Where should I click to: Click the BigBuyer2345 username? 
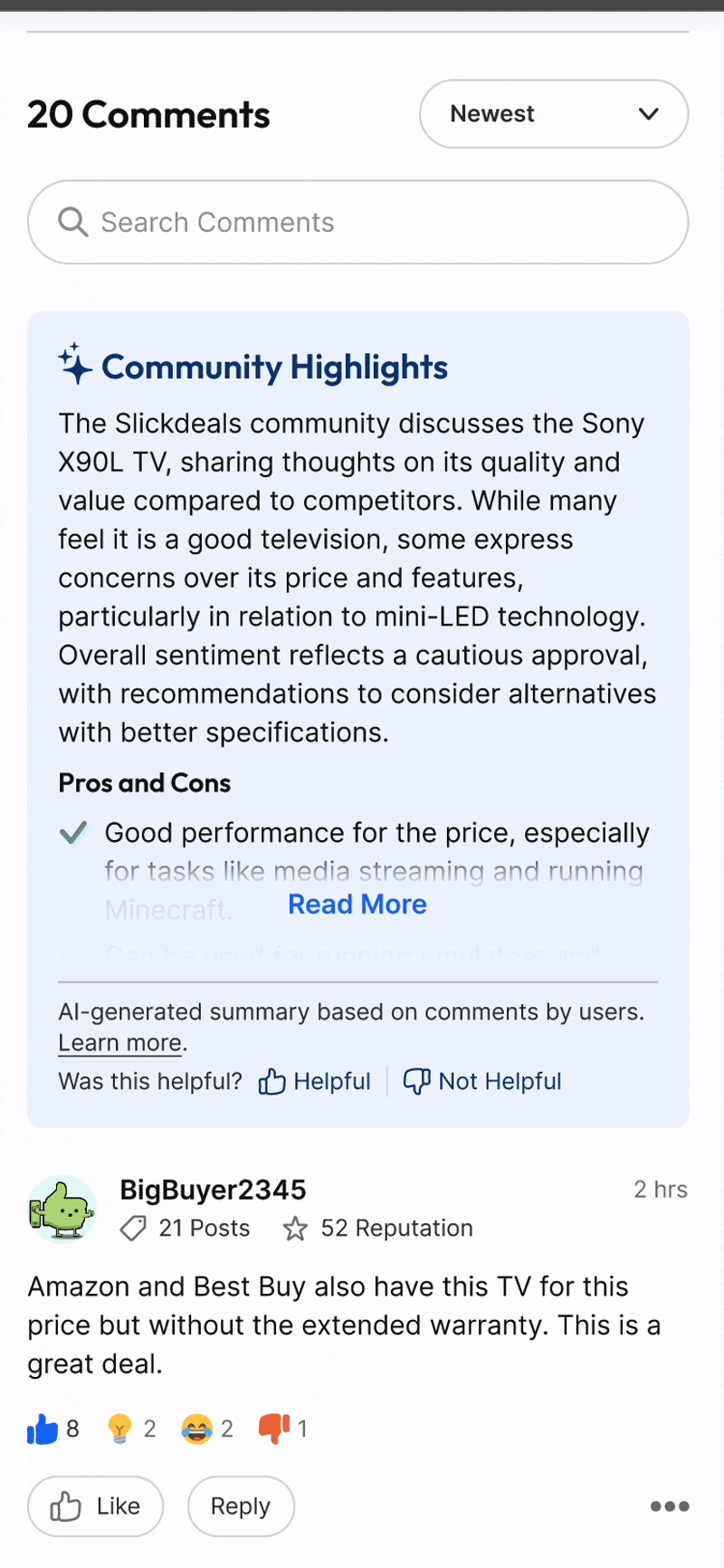(213, 1190)
